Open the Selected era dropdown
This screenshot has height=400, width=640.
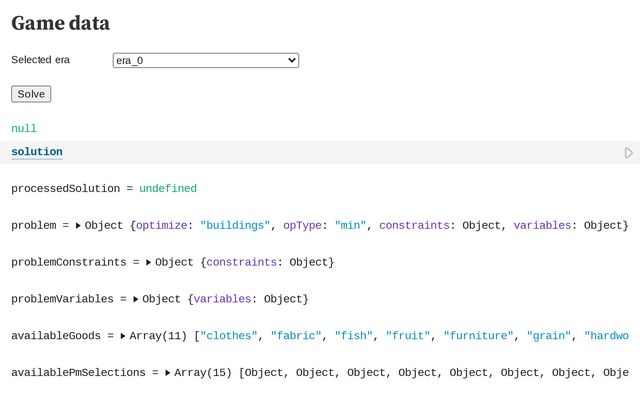tap(206, 60)
